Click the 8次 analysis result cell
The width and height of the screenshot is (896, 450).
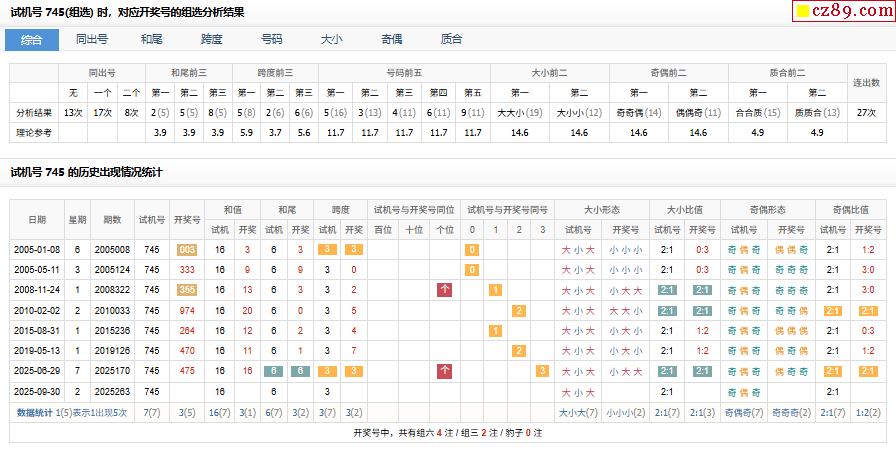131,113
